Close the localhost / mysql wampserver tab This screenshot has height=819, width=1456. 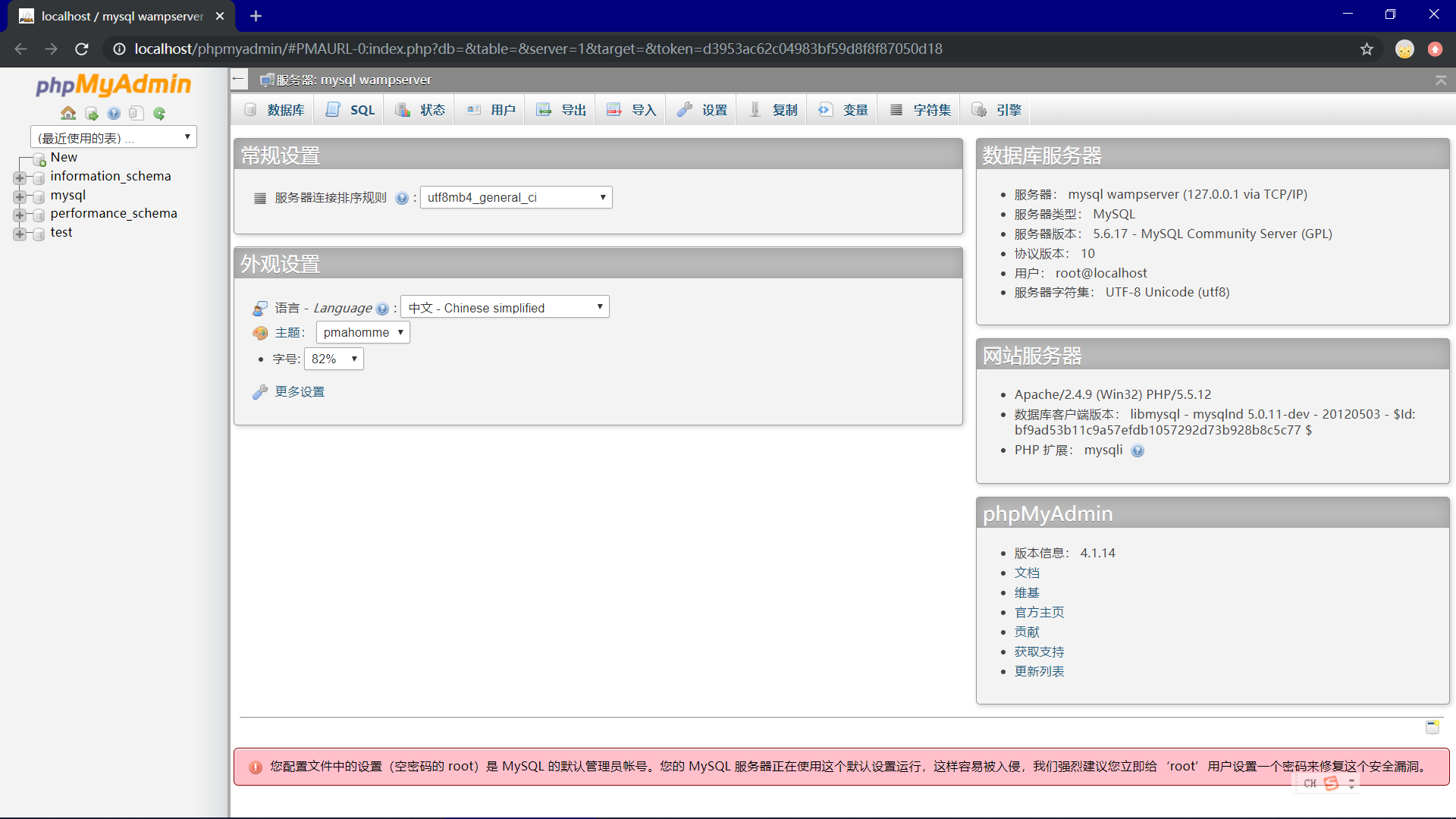(x=220, y=16)
